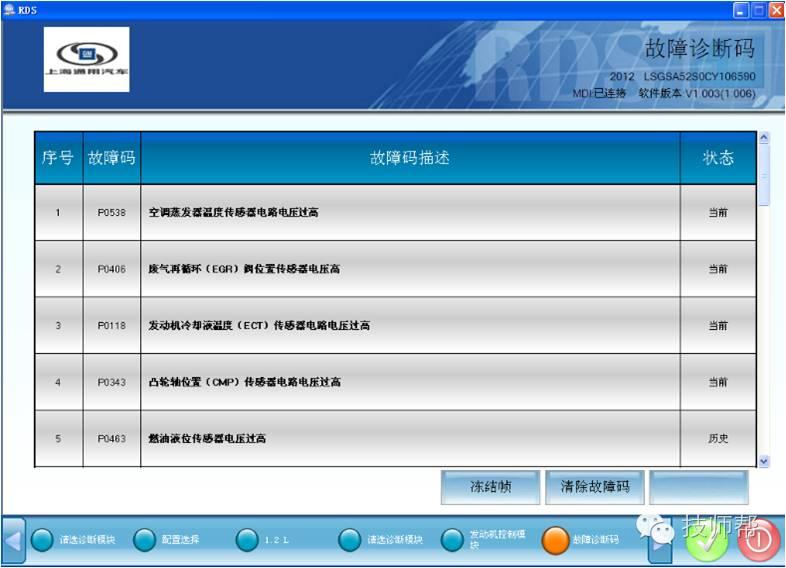Click the scrollbar up arrow of the table
This screenshot has width=786, height=568.
pos(764,137)
